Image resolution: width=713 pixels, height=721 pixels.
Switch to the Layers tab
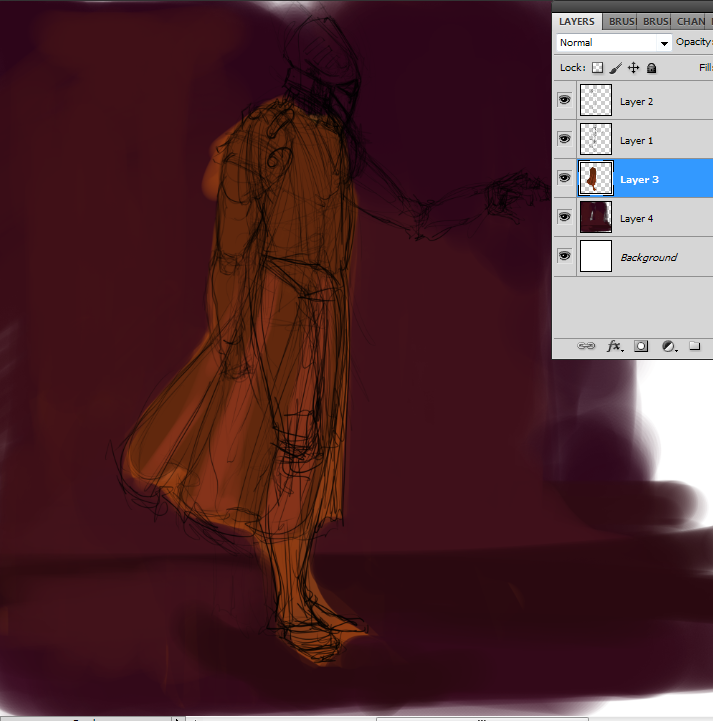tap(577, 22)
